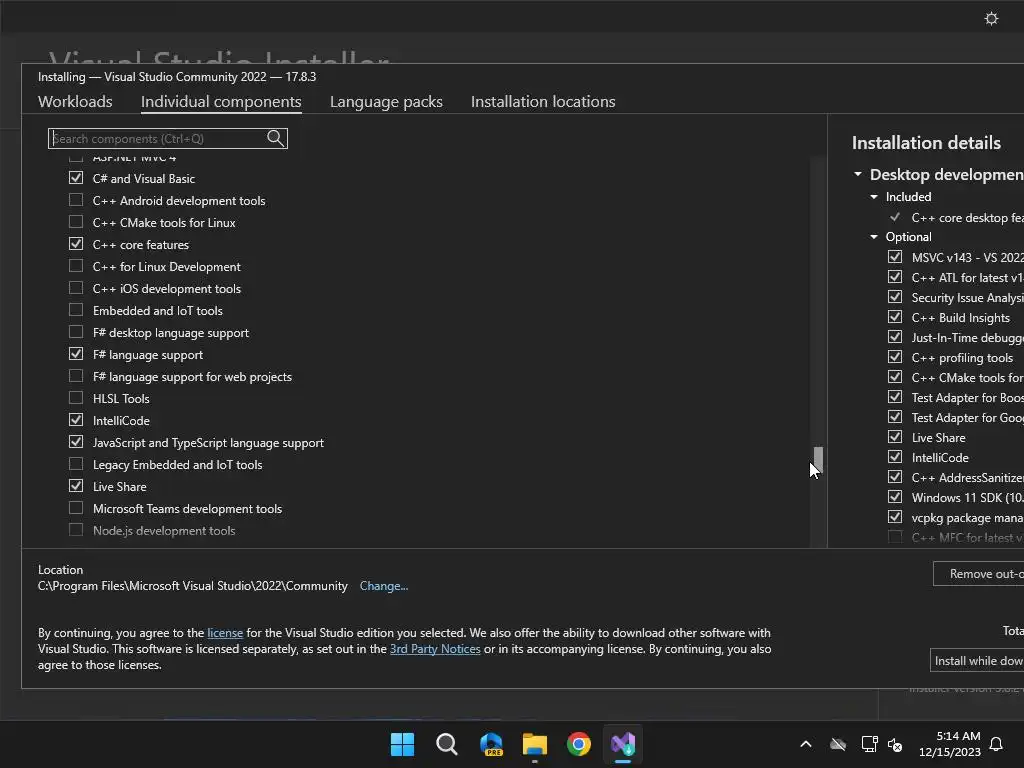Toggle C++ core features checkbox
Viewport: 1024px width, 768px height.
[76, 244]
